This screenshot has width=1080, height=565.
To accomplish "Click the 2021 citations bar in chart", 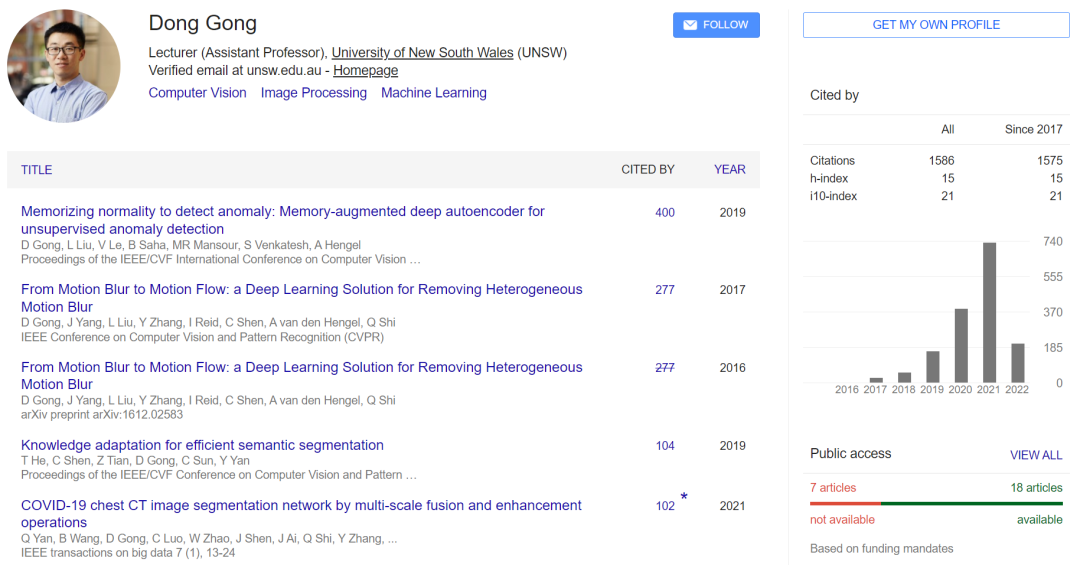I will pos(990,312).
